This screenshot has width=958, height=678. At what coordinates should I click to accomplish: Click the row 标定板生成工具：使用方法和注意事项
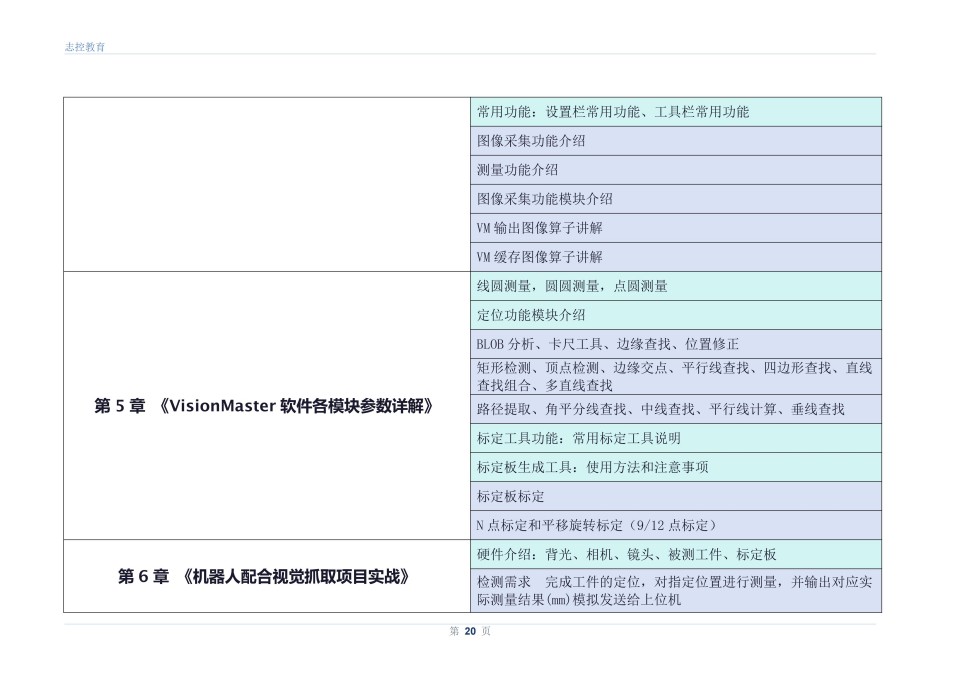(676, 467)
